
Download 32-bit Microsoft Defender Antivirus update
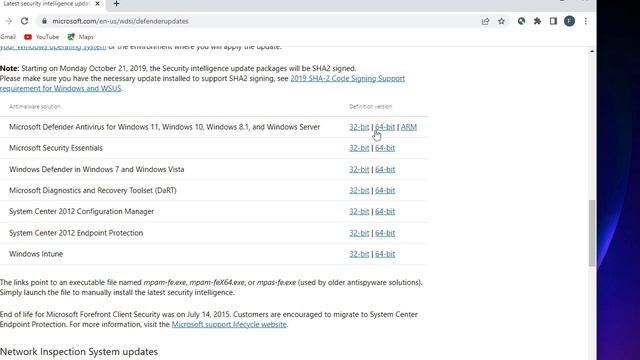[x=359, y=127]
